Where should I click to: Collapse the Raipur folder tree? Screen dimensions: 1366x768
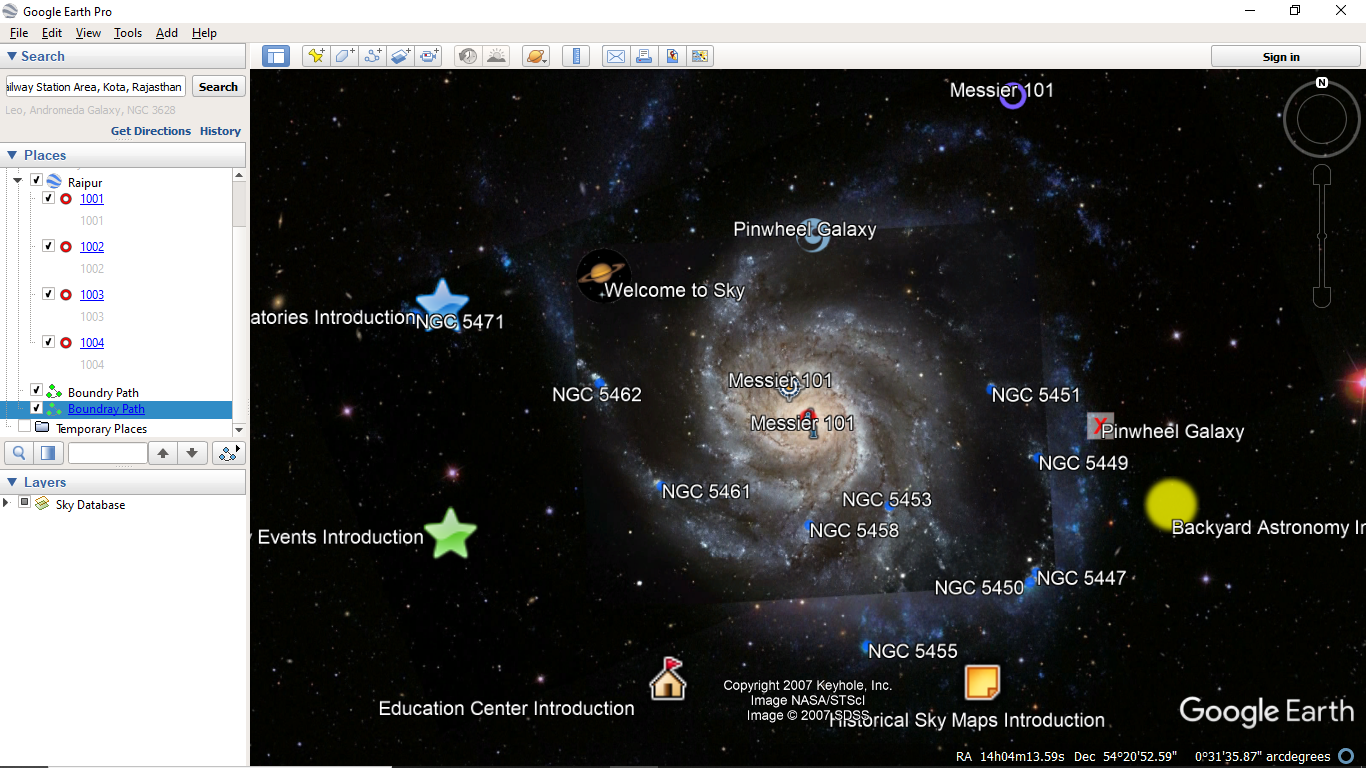[x=18, y=181]
